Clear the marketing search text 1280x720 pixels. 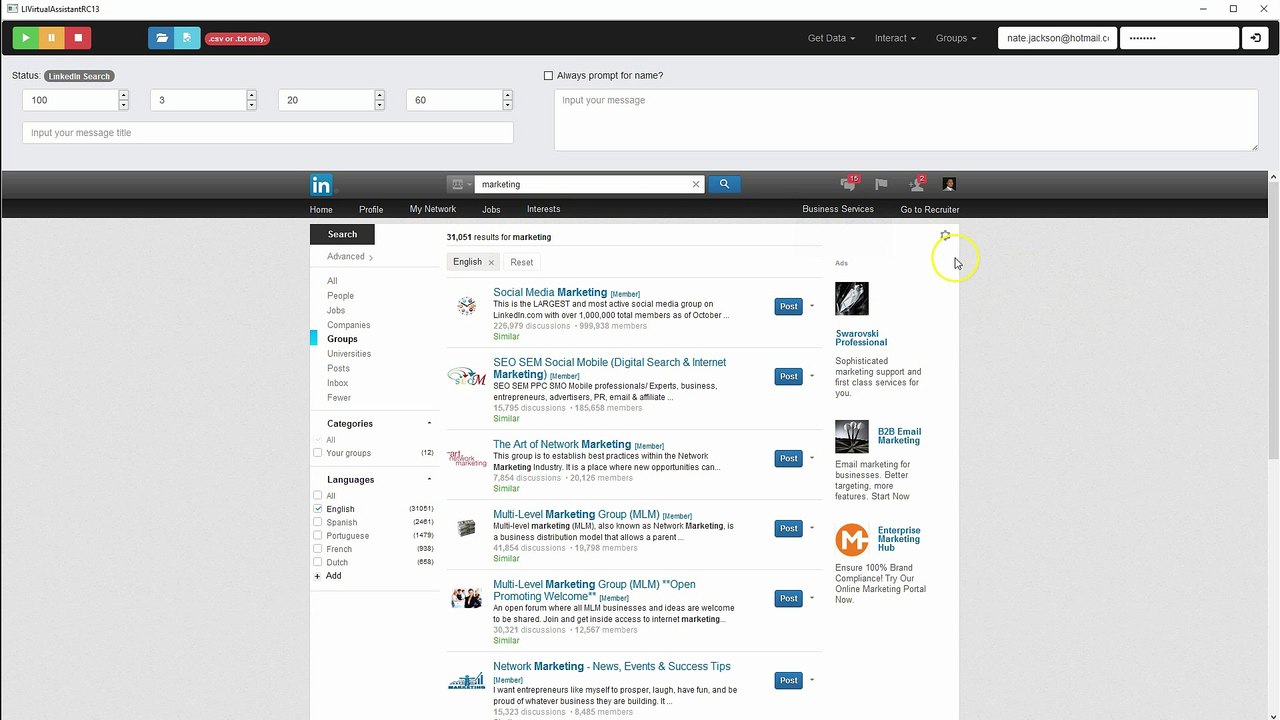696,184
